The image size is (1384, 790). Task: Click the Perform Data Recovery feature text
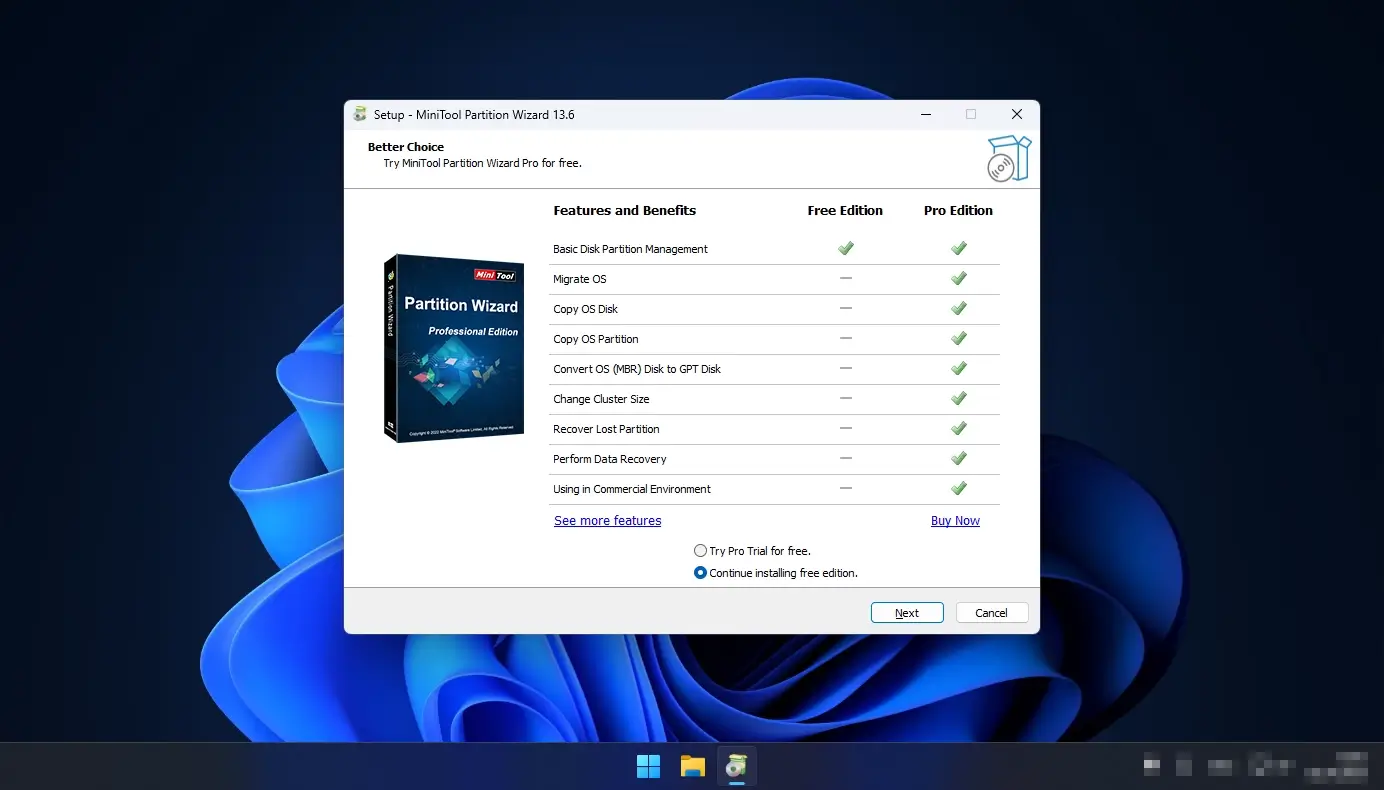tap(610, 459)
